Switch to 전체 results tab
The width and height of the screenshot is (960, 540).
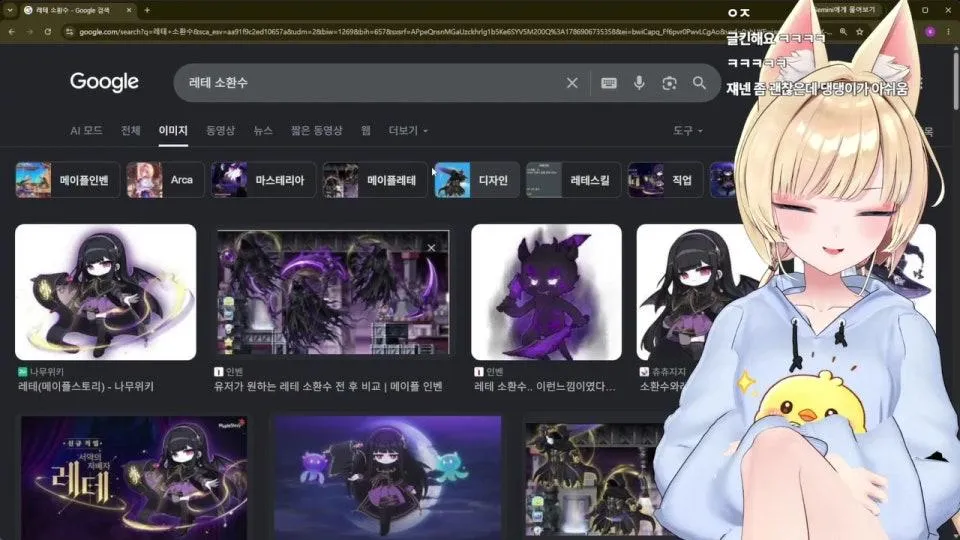tap(130, 130)
